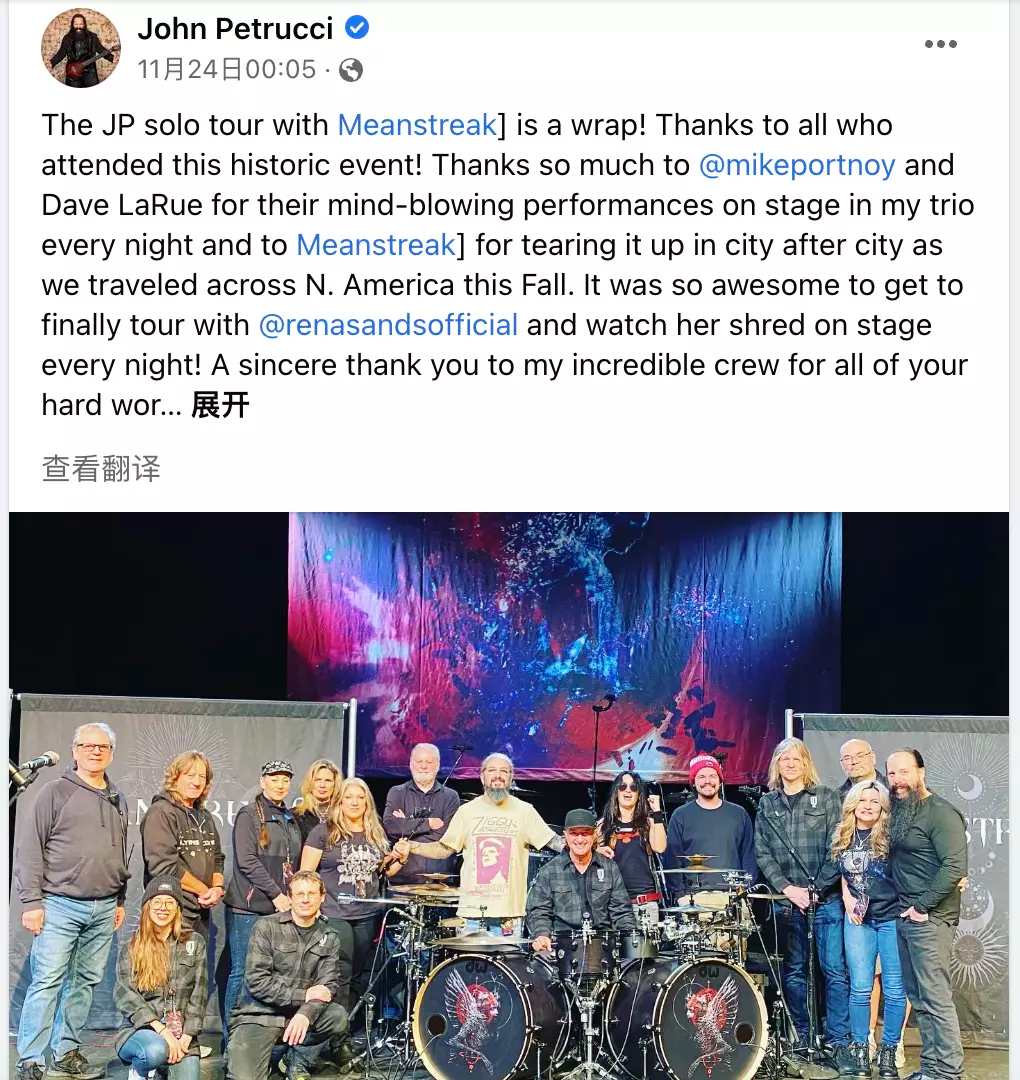Open the second Meanstreak link before 'for tearing'
Image resolution: width=1020 pixels, height=1080 pixels.
point(376,245)
